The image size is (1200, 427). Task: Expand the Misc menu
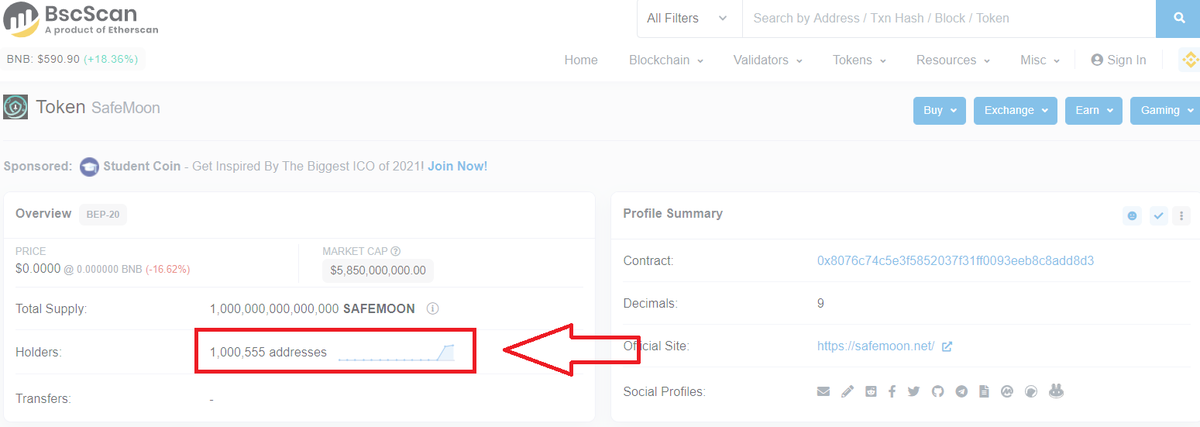coord(1040,60)
